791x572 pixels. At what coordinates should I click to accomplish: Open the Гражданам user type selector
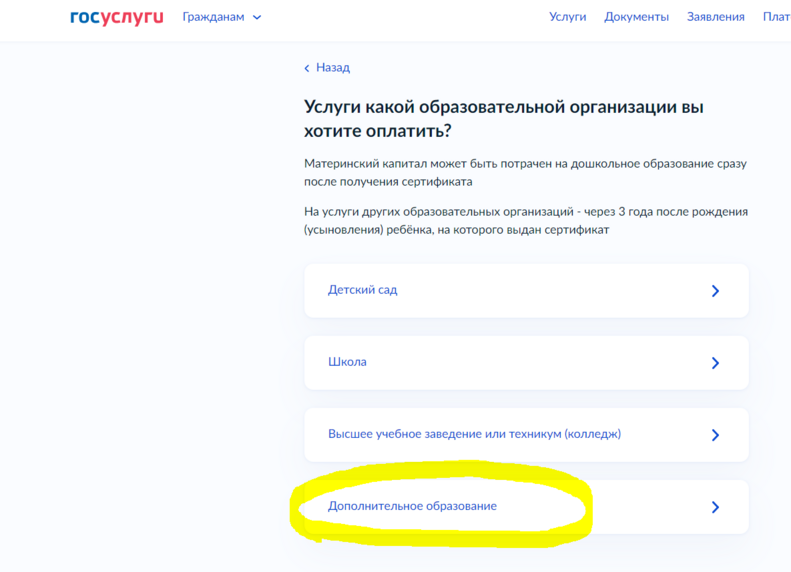coord(214,17)
